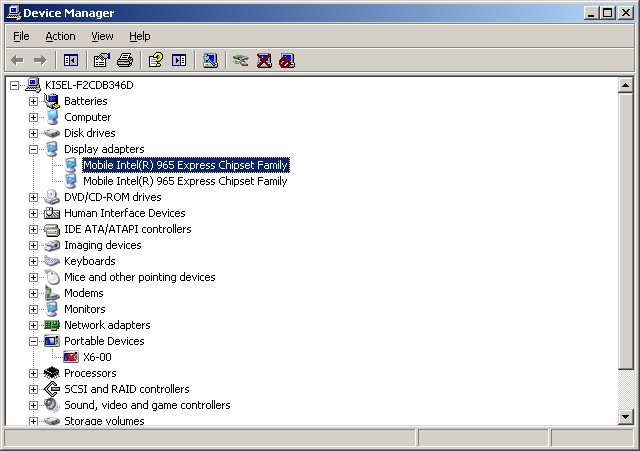Click the scrollbar down arrow
The image size is (640, 451).
[x=625, y=417]
